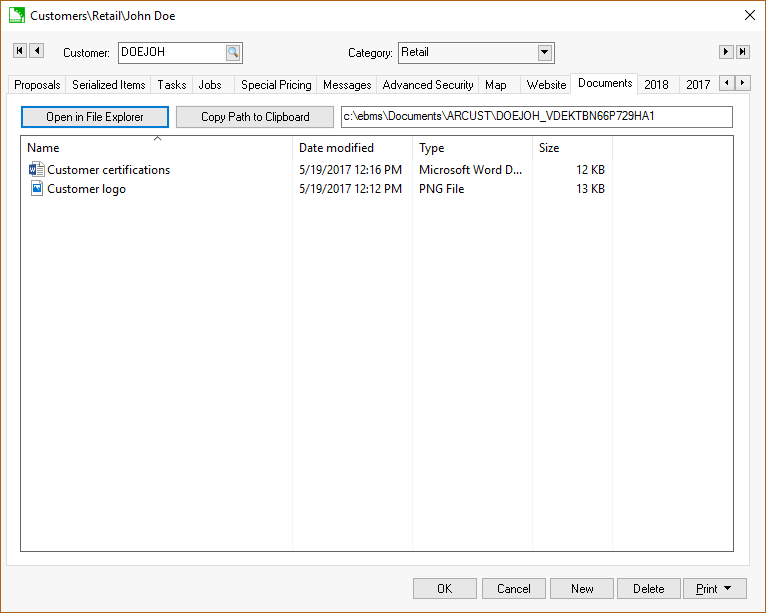The width and height of the screenshot is (766, 613).
Task: Click the Delete button
Action: pyautogui.click(x=648, y=589)
